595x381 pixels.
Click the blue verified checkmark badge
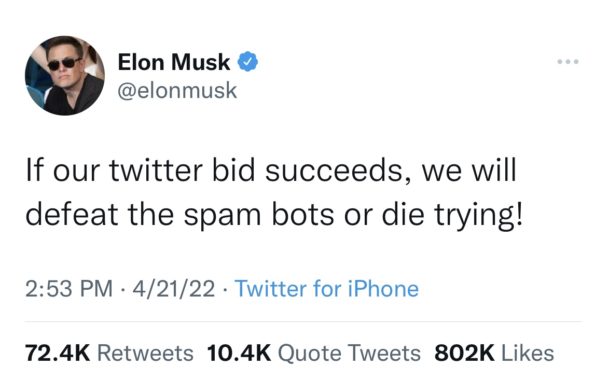(247, 61)
